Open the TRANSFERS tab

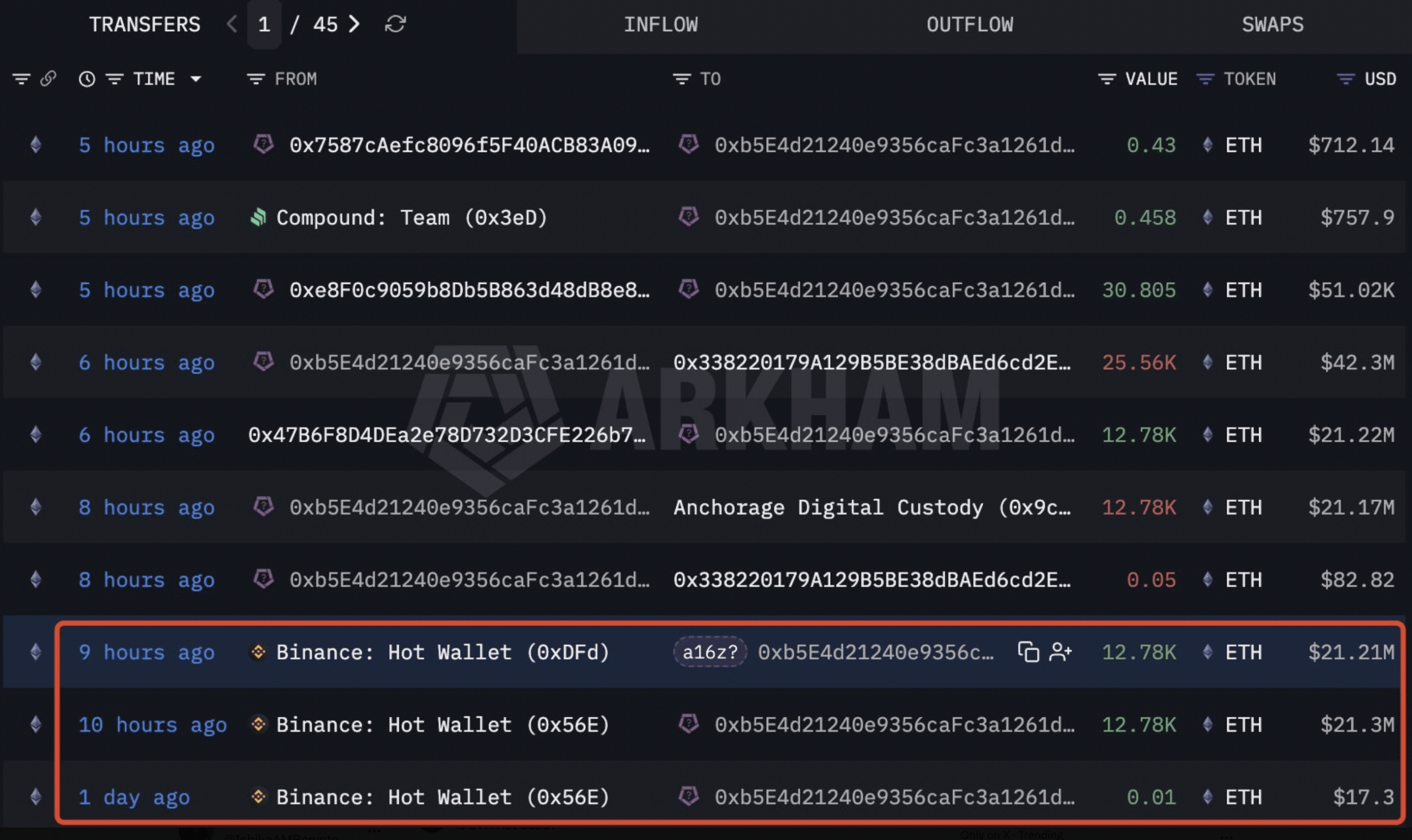pos(145,24)
